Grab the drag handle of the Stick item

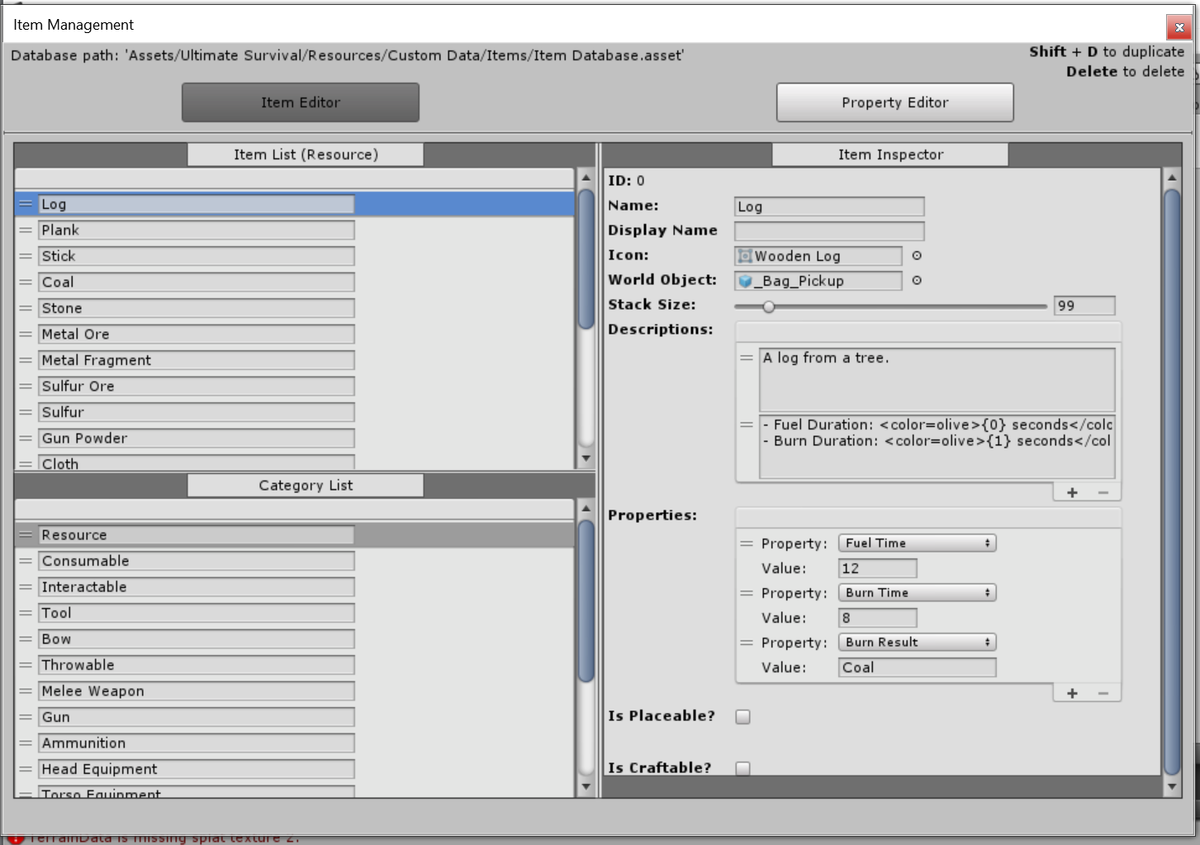[x=26, y=256]
